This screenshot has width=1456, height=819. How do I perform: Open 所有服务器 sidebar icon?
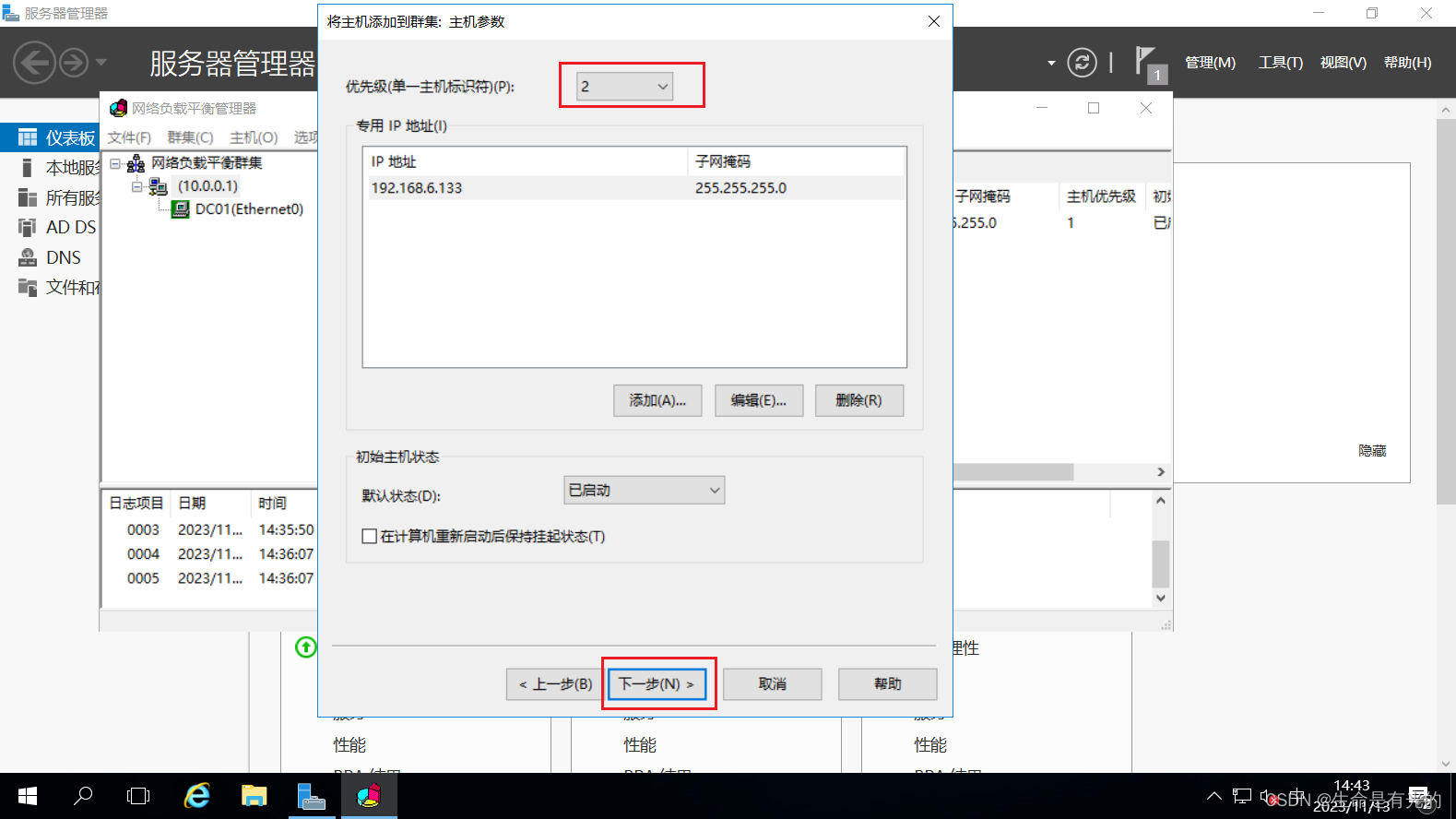(27, 197)
